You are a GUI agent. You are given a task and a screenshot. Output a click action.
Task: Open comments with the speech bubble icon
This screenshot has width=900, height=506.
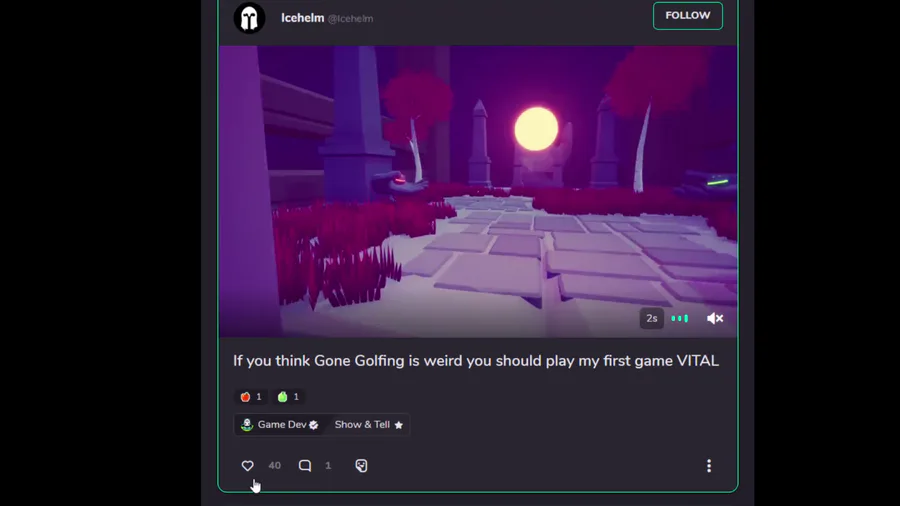pyautogui.click(x=305, y=465)
